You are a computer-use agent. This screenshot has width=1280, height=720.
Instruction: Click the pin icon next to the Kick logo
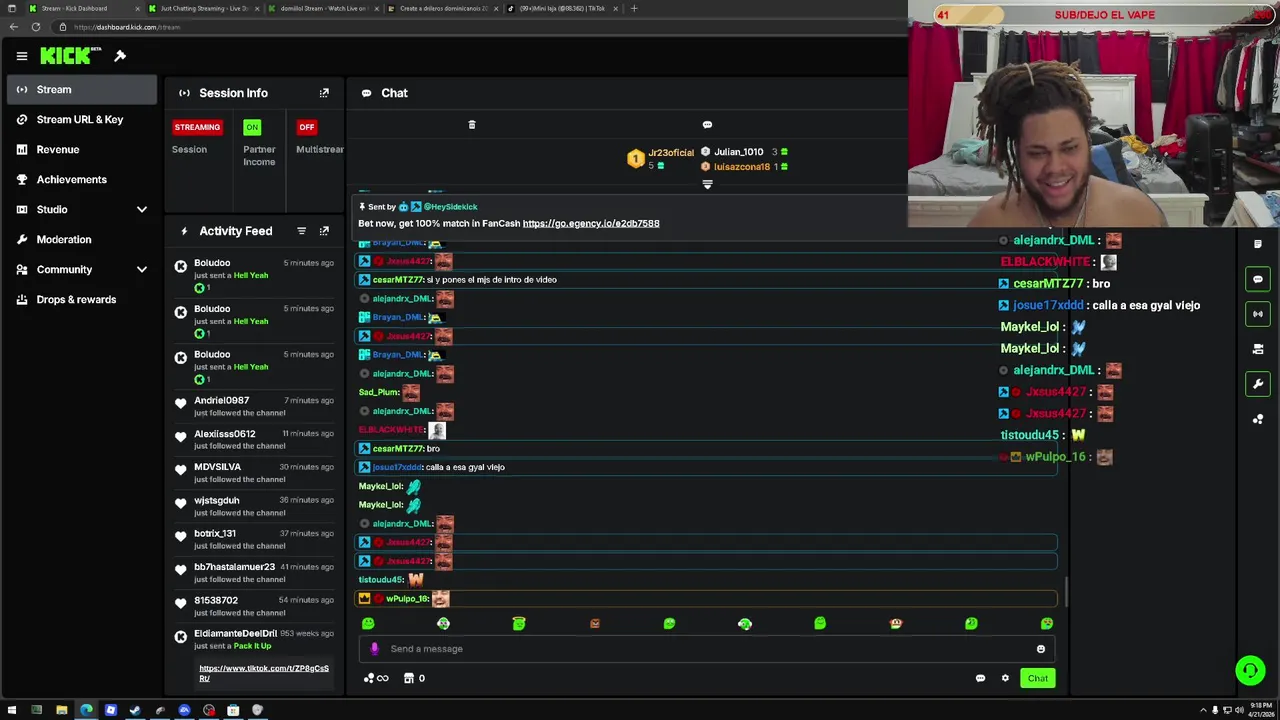pyautogui.click(x=120, y=56)
